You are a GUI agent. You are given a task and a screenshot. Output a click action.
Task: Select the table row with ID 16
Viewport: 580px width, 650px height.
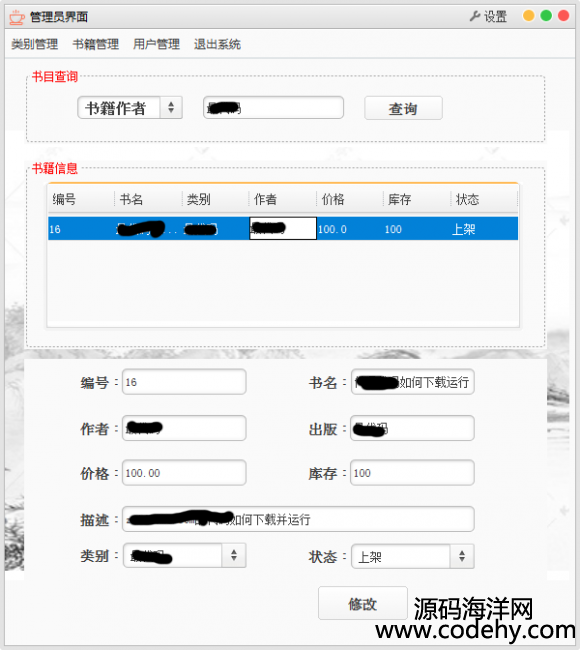283,228
